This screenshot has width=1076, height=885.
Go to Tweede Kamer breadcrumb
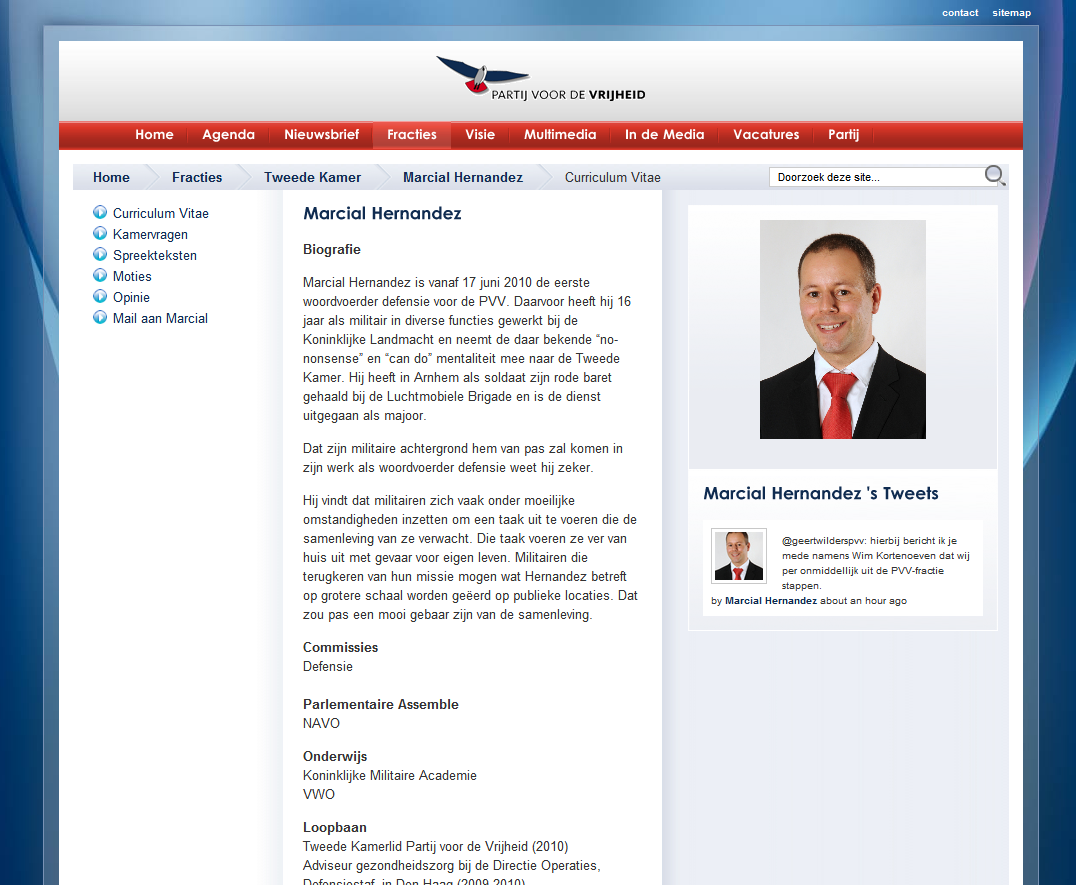pos(312,178)
